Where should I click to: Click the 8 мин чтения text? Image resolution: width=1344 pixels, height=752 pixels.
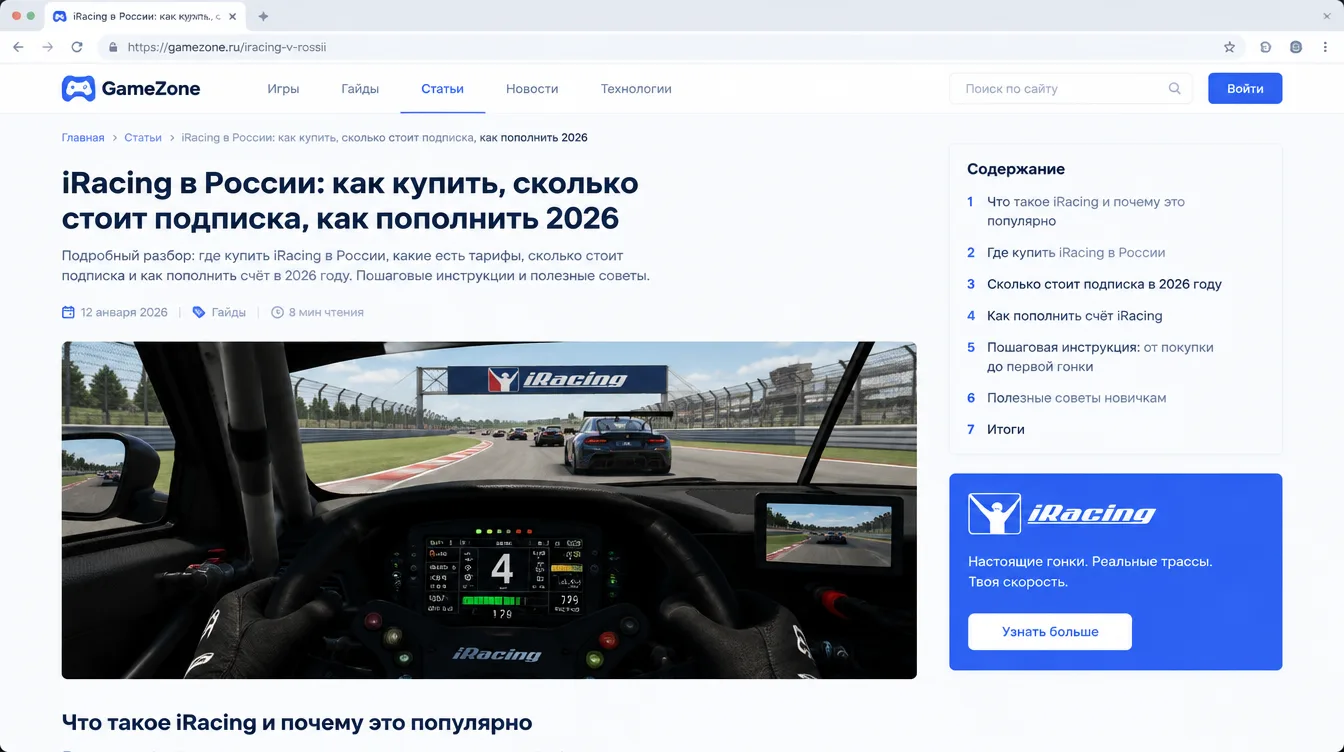pos(326,312)
